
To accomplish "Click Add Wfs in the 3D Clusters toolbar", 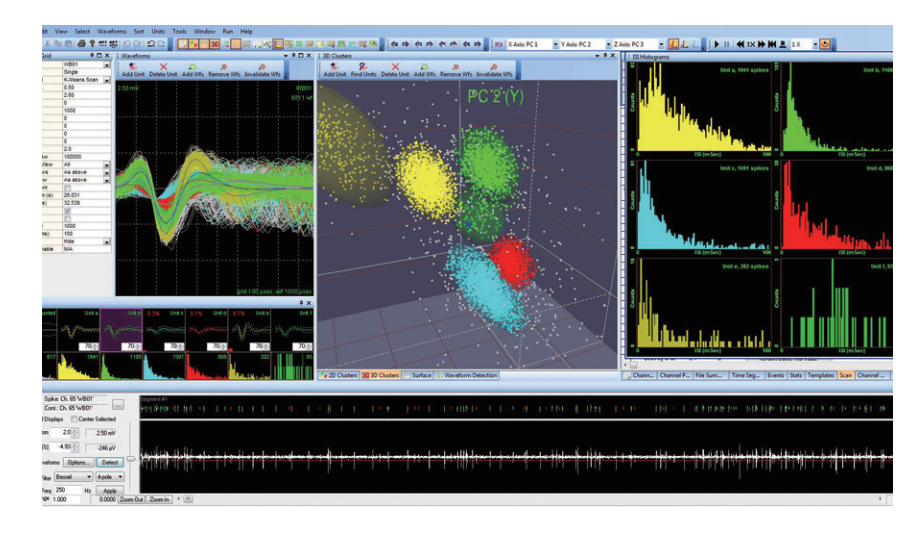I will pyautogui.click(x=424, y=71).
